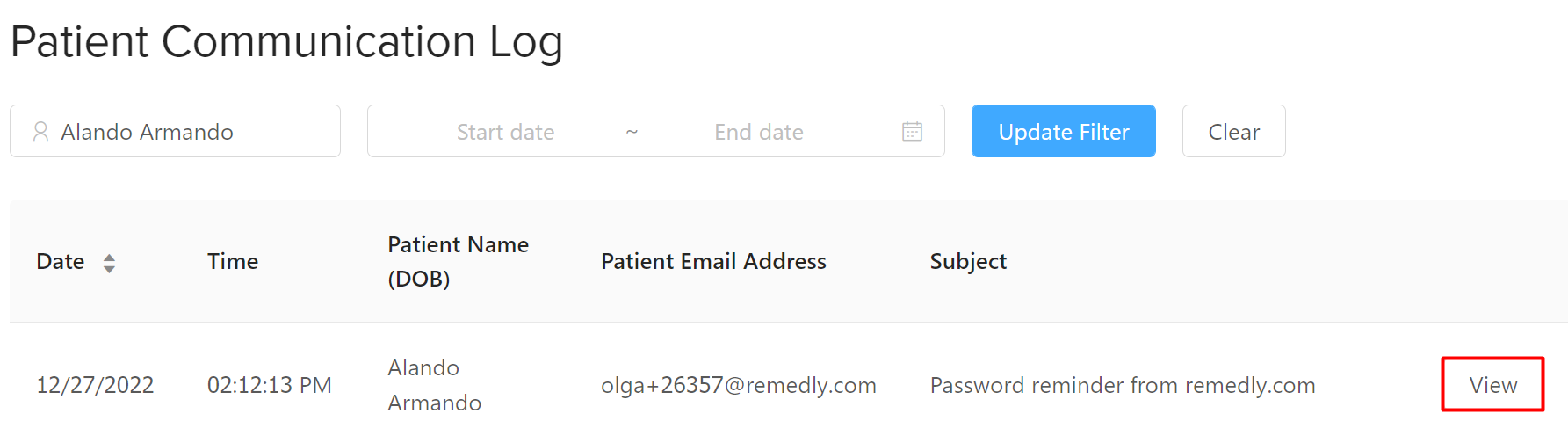Click Password reminder from remedly.com subject
The width and height of the screenshot is (1568, 443).
click(x=1122, y=385)
